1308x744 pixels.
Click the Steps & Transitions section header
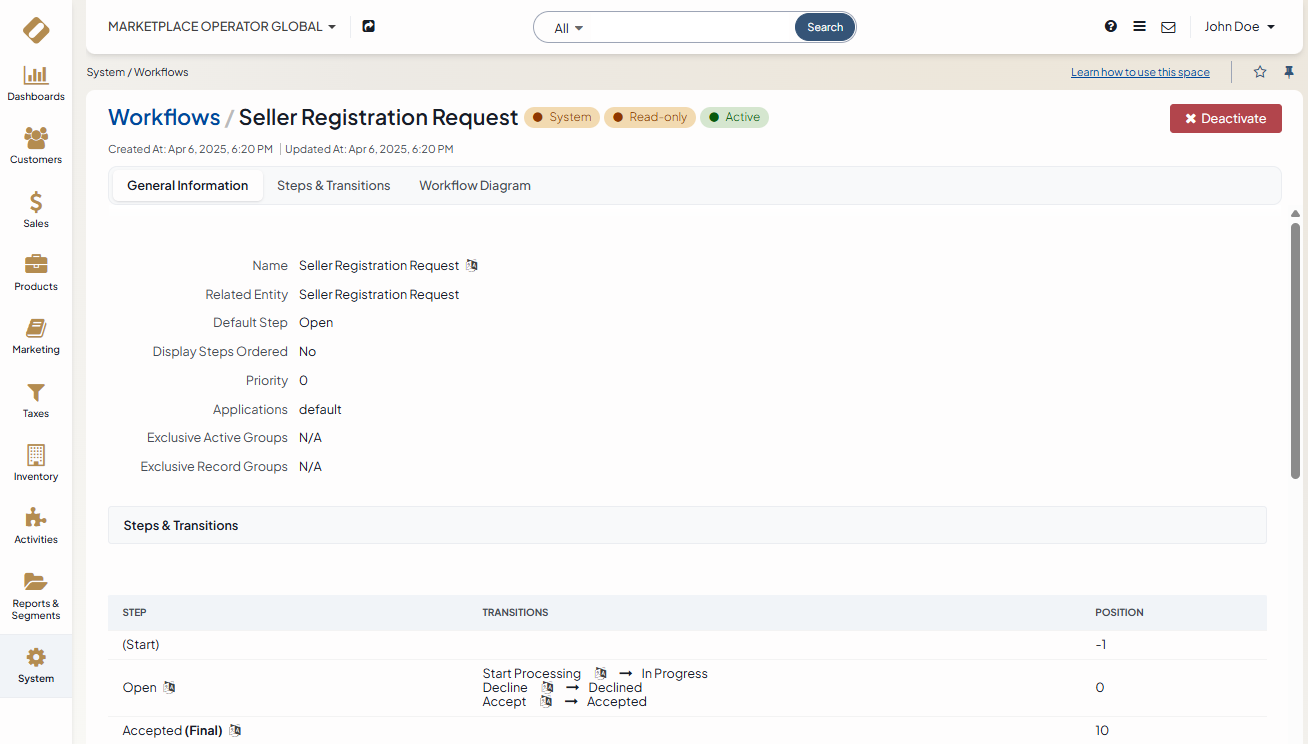point(687,525)
